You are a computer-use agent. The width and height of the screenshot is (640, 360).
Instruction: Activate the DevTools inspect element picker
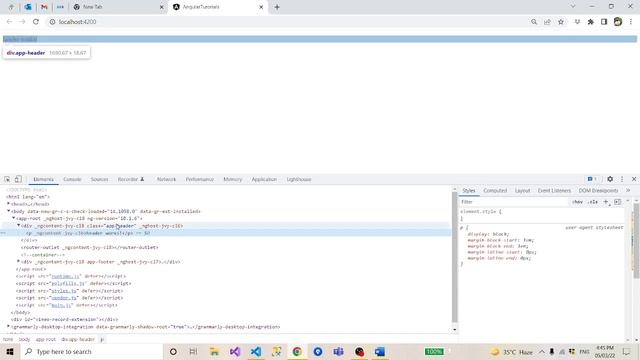[x=7, y=179]
